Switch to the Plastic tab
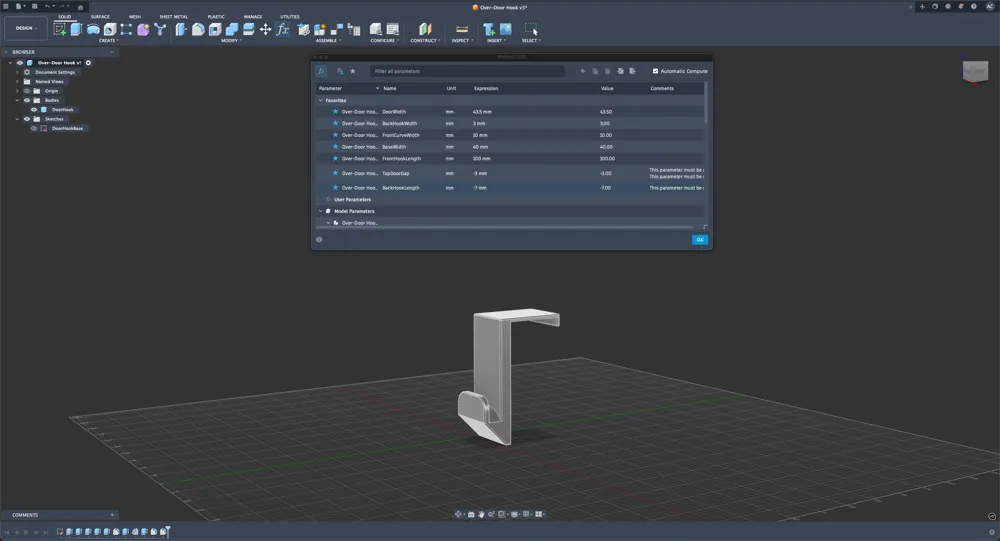Image resolution: width=1000 pixels, height=541 pixels. 216,17
